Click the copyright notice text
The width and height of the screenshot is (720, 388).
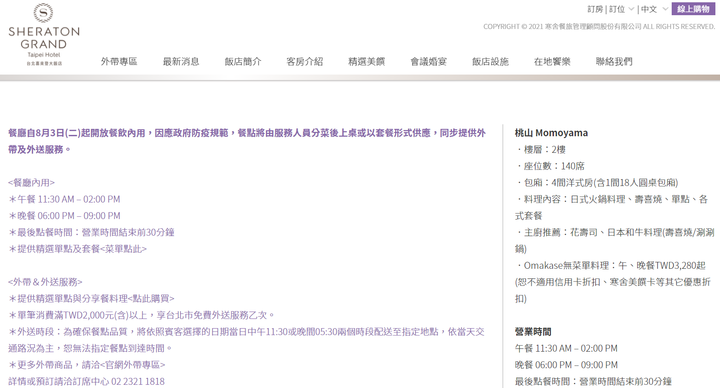pyautogui.click(x=599, y=27)
